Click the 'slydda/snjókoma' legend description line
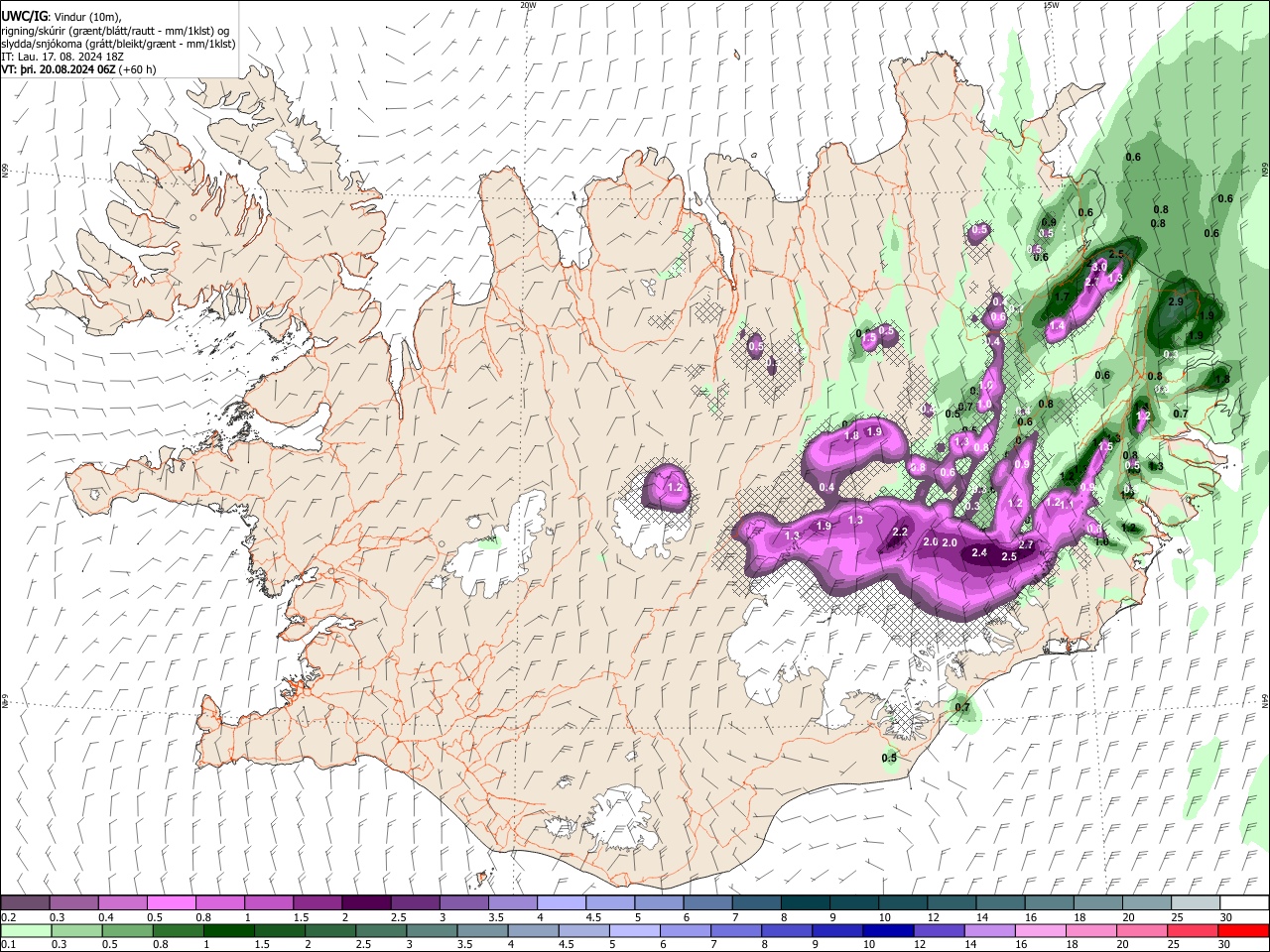This screenshot has width=1270, height=952. (118, 44)
